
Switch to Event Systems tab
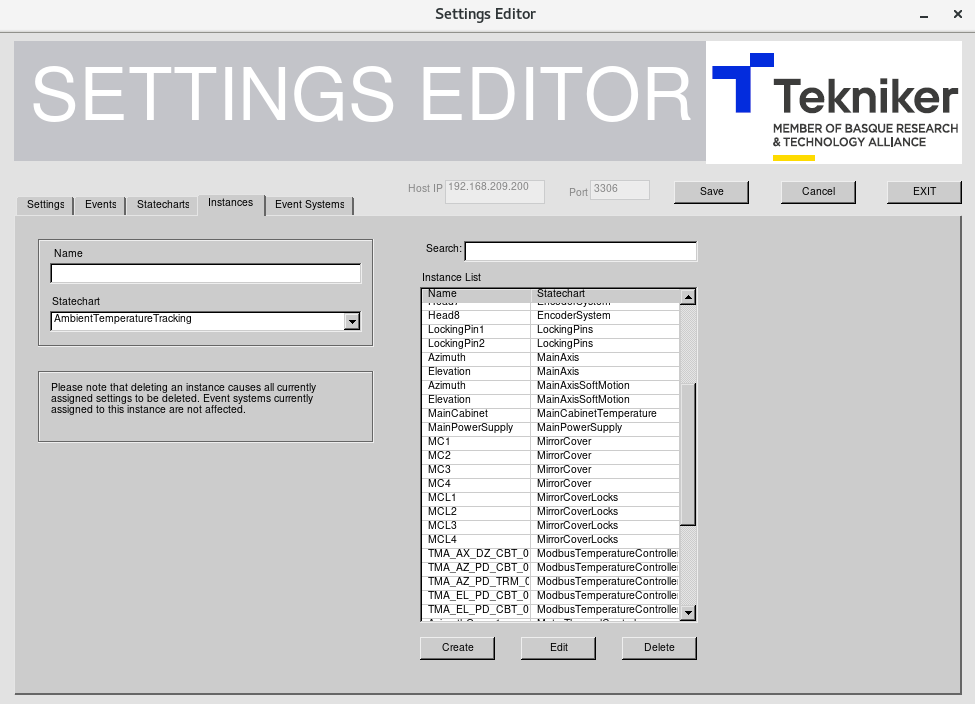click(x=310, y=205)
